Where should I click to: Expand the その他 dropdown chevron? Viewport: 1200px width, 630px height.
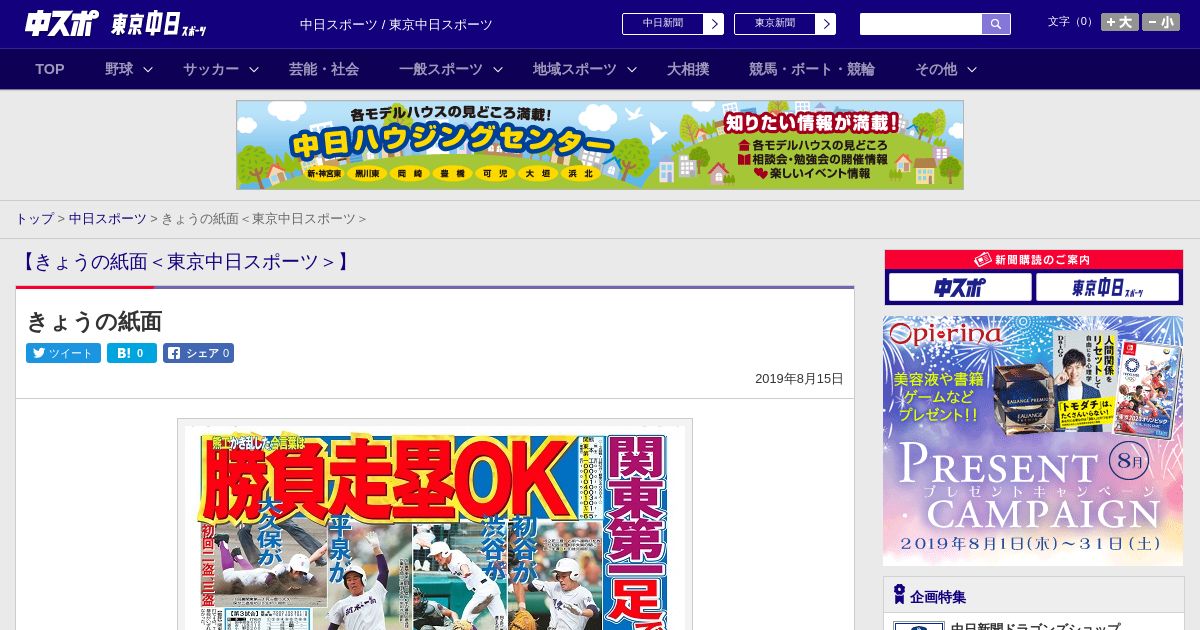point(972,69)
